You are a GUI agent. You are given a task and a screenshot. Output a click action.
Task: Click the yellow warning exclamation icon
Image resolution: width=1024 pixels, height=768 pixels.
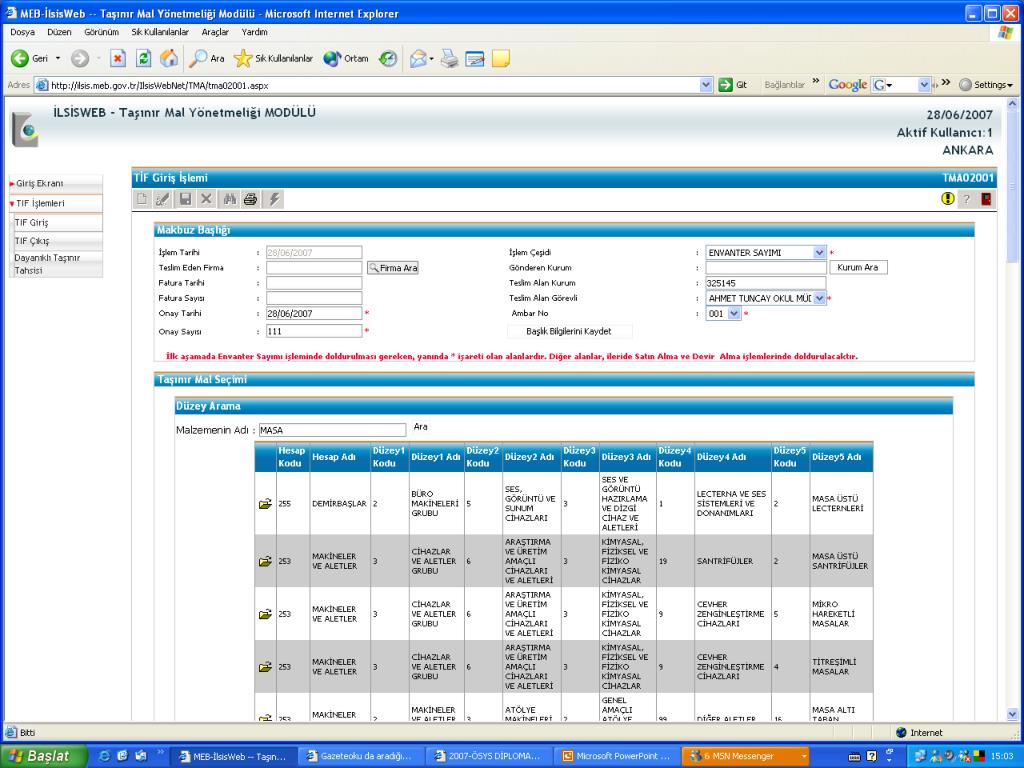948,199
